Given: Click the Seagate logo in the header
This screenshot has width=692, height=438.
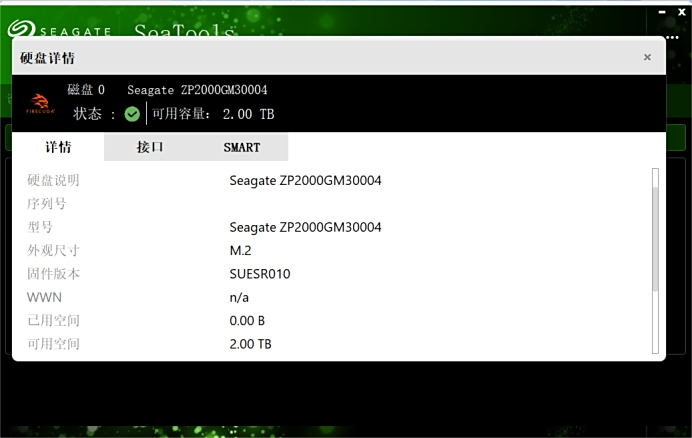Looking at the screenshot, I should [60, 30].
